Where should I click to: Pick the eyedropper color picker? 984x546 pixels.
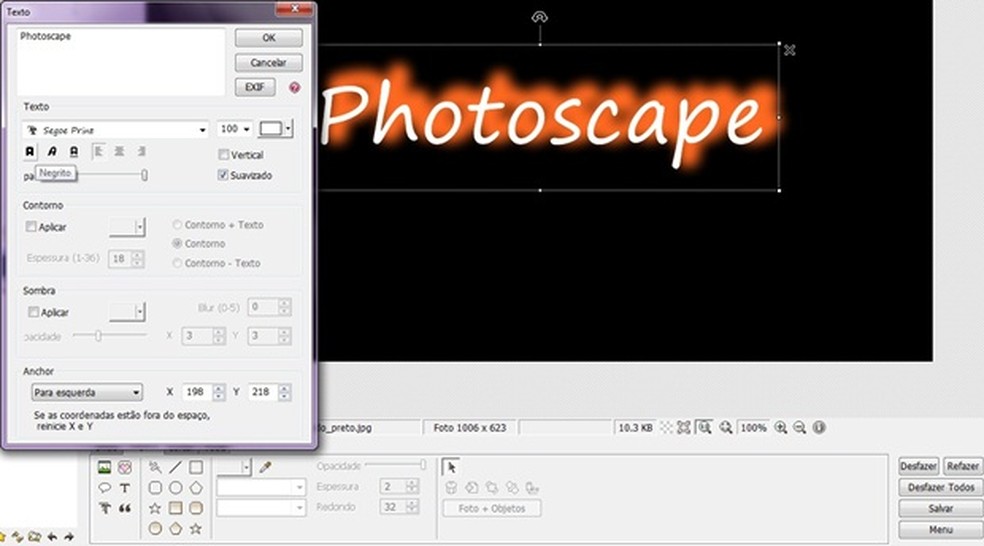[x=265, y=467]
